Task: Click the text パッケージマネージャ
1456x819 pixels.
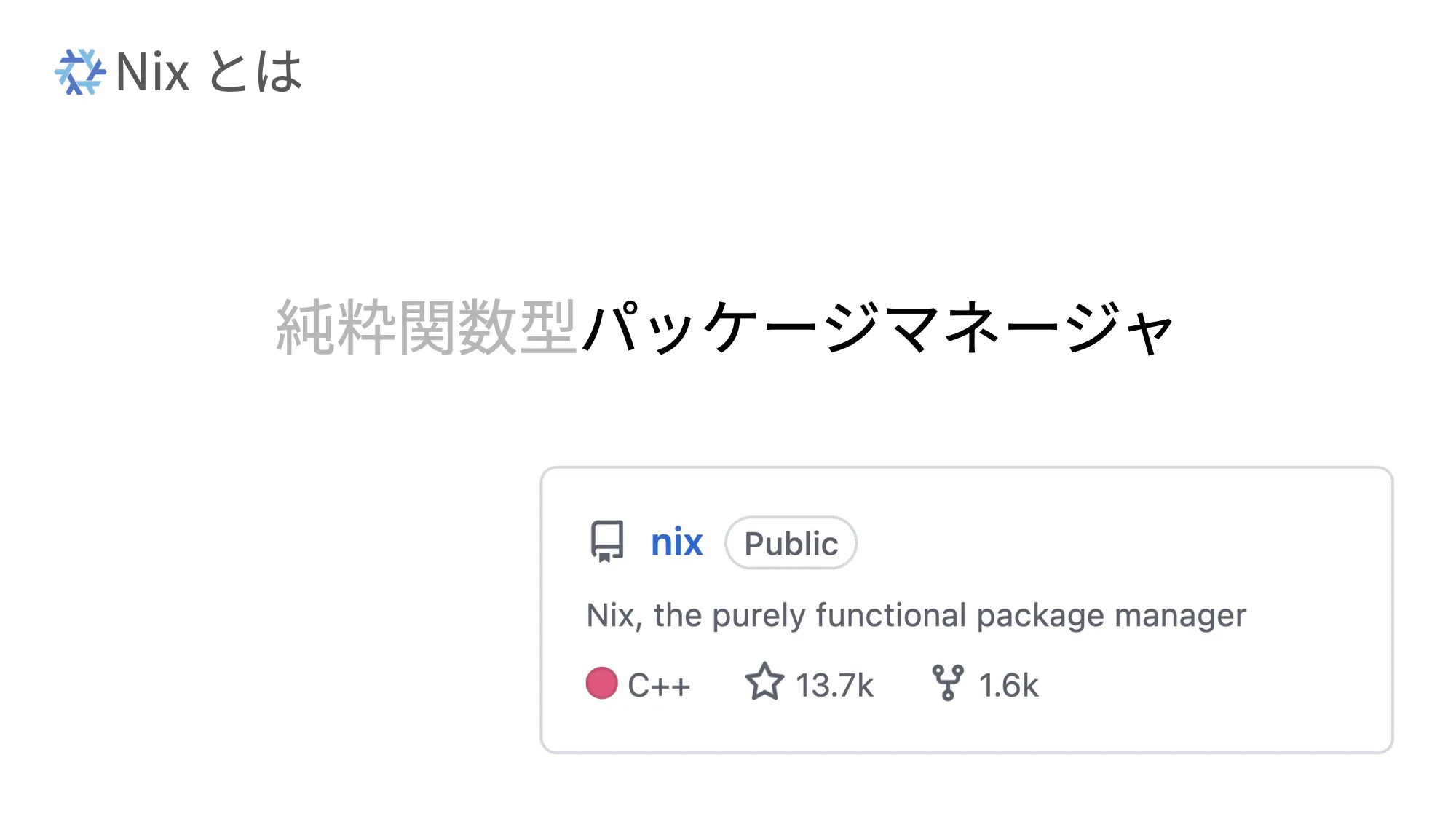Action: [x=881, y=329]
